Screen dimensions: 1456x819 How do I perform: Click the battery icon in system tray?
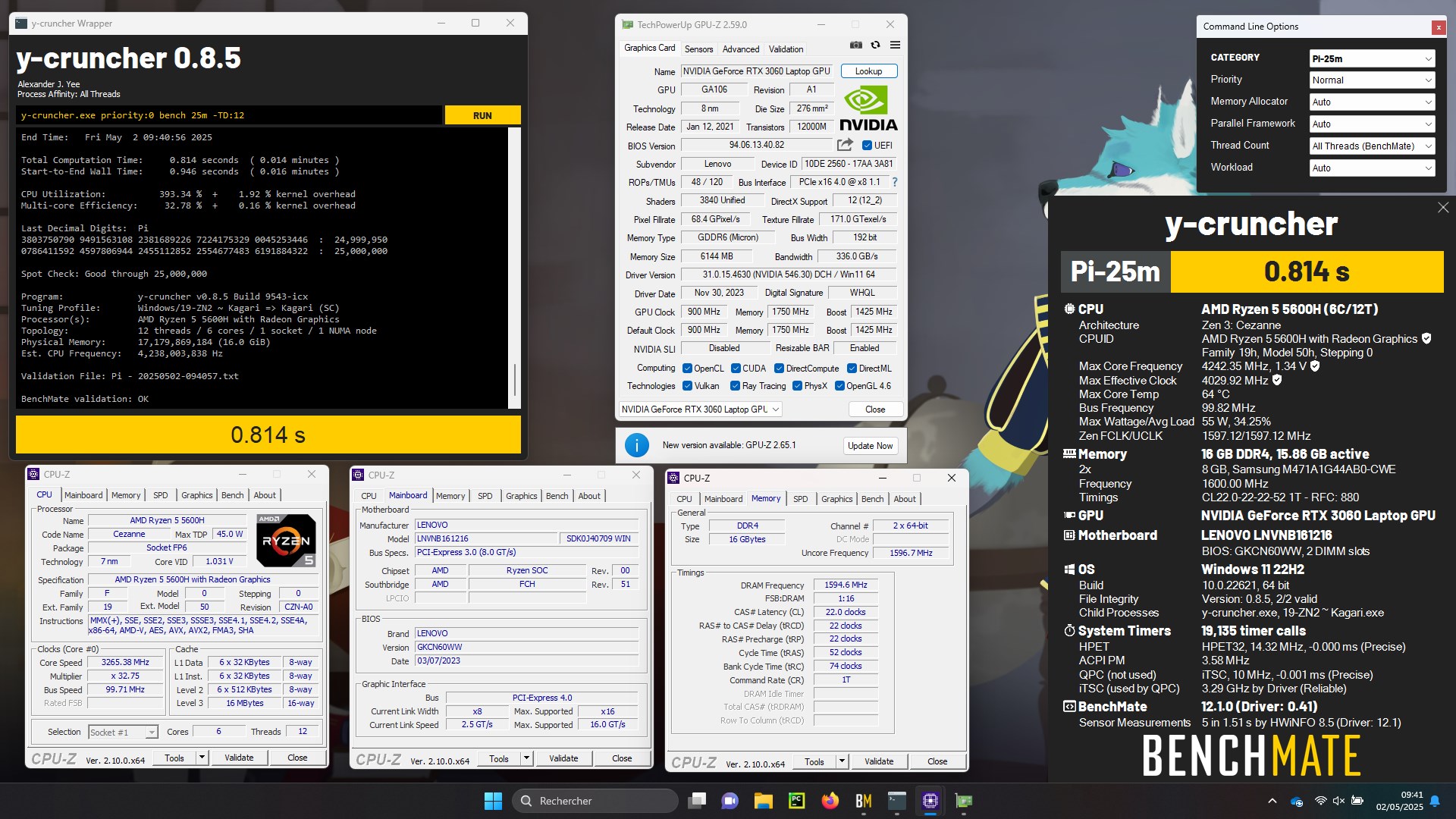coord(1357,801)
